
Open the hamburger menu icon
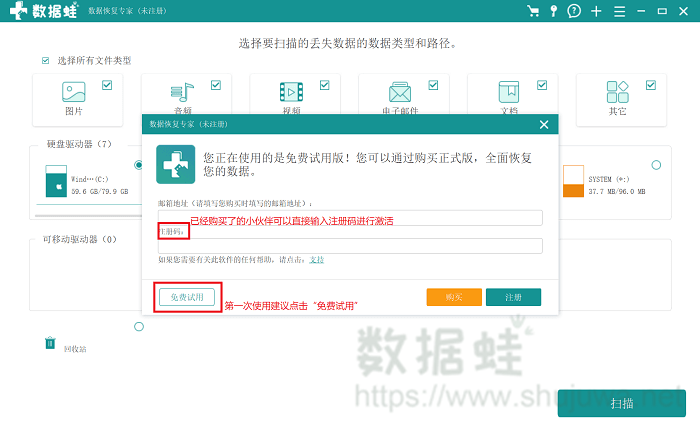(x=619, y=11)
